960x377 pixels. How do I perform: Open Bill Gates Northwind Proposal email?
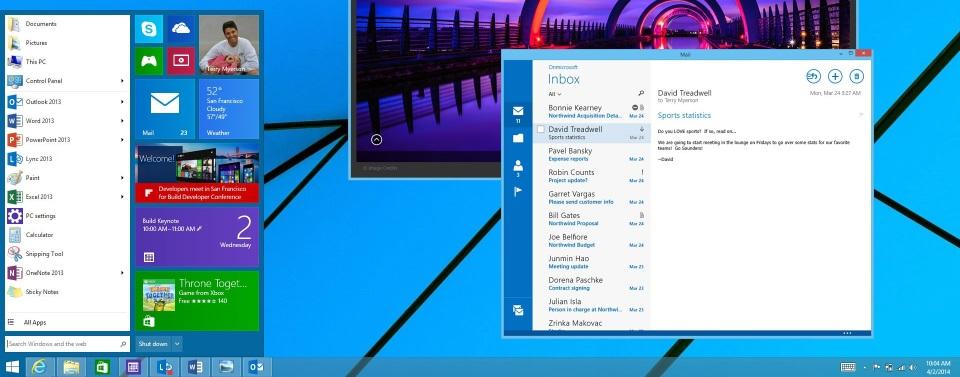pyautogui.click(x=591, y=219)
